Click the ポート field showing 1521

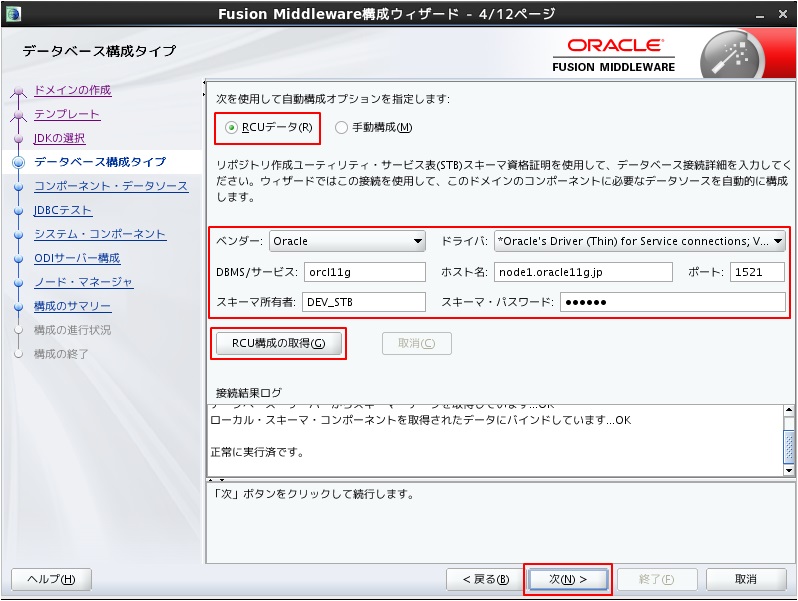[757, 272]
